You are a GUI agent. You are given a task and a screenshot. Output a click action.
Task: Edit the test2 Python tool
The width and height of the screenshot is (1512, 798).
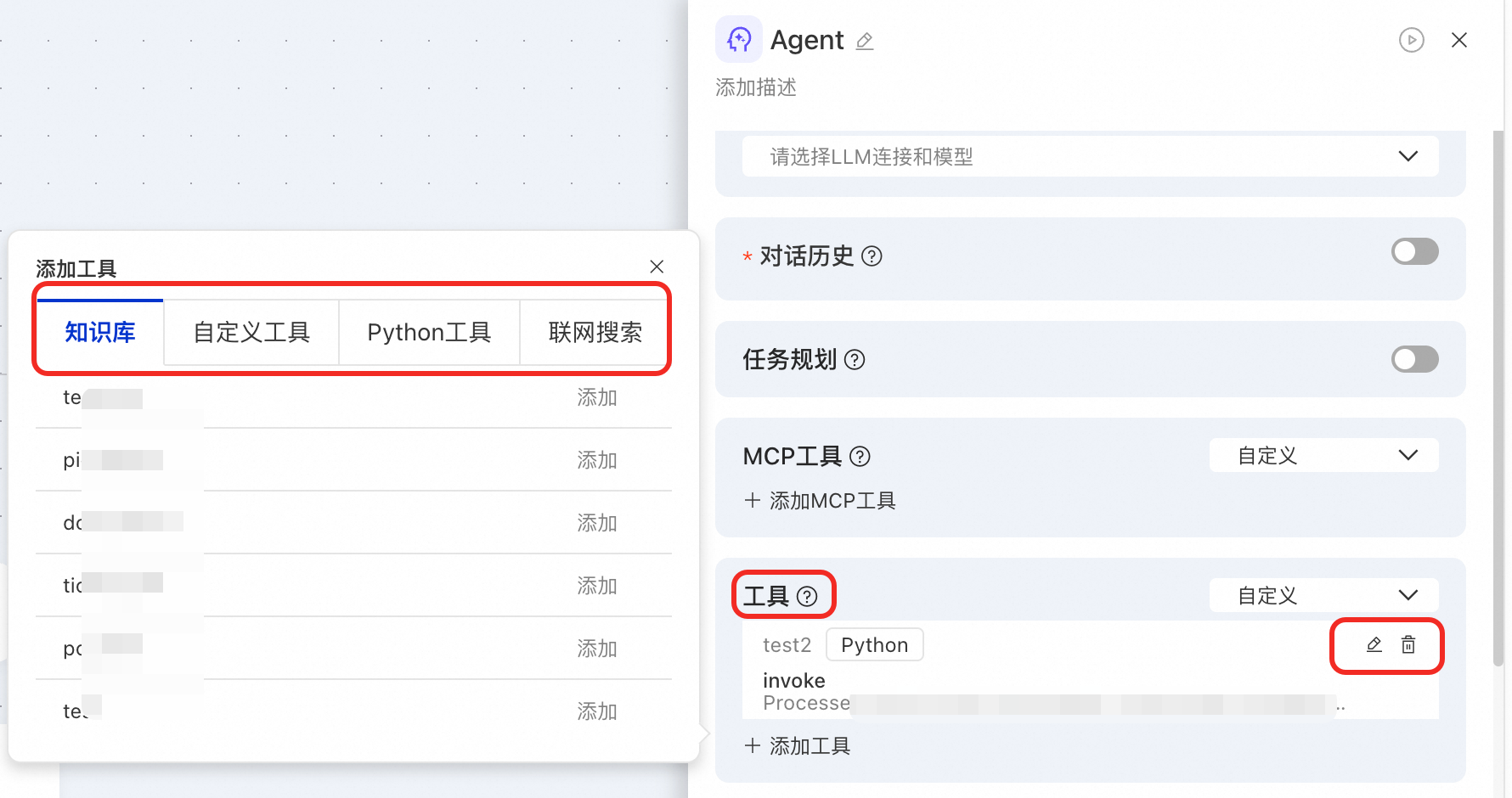pyautogui.click(x=1374, y=645)
